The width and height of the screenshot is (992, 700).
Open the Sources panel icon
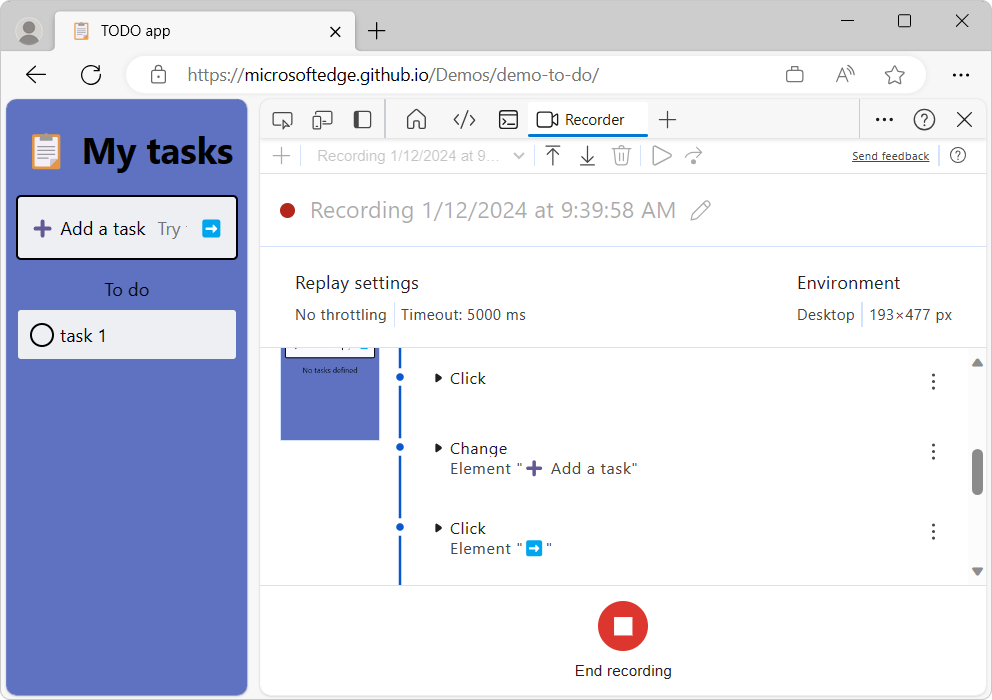pos(464,119)
